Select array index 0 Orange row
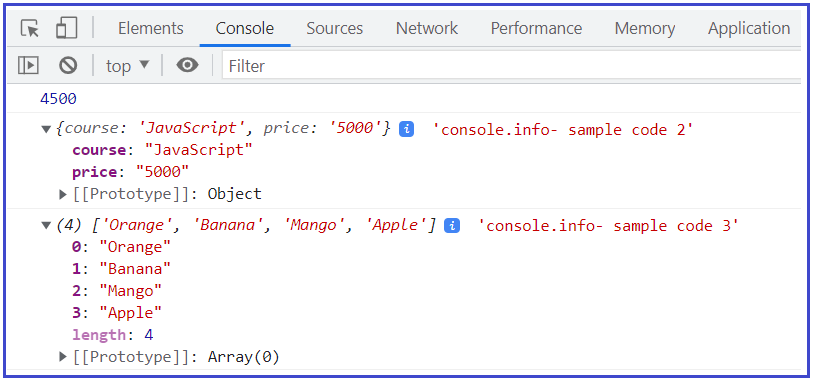This screenshot has width=815, height=383. [121, 247]
